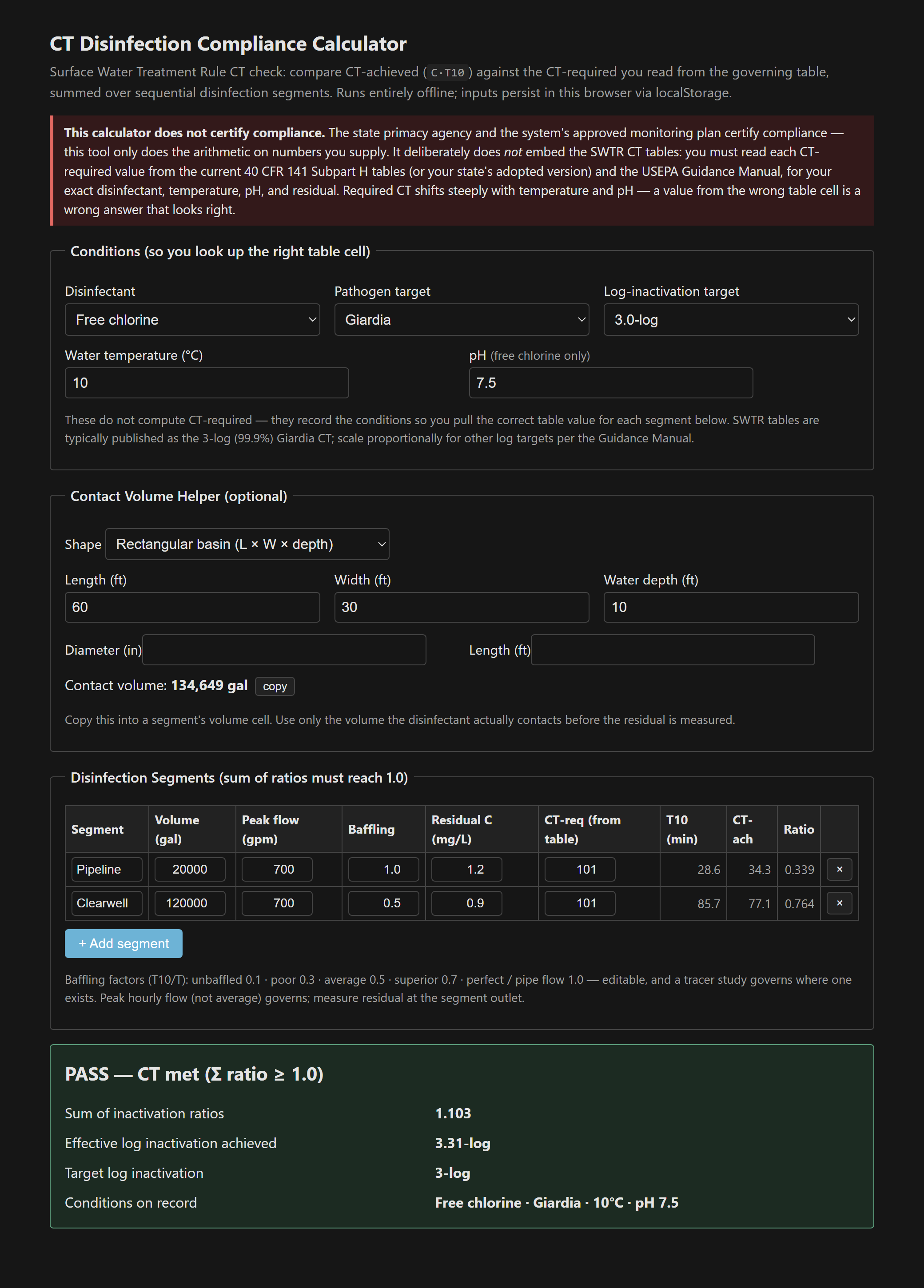Click the empty pipe Length (ft) field
This screenshot has width=924, height=1288.
[x=673, y=650]
